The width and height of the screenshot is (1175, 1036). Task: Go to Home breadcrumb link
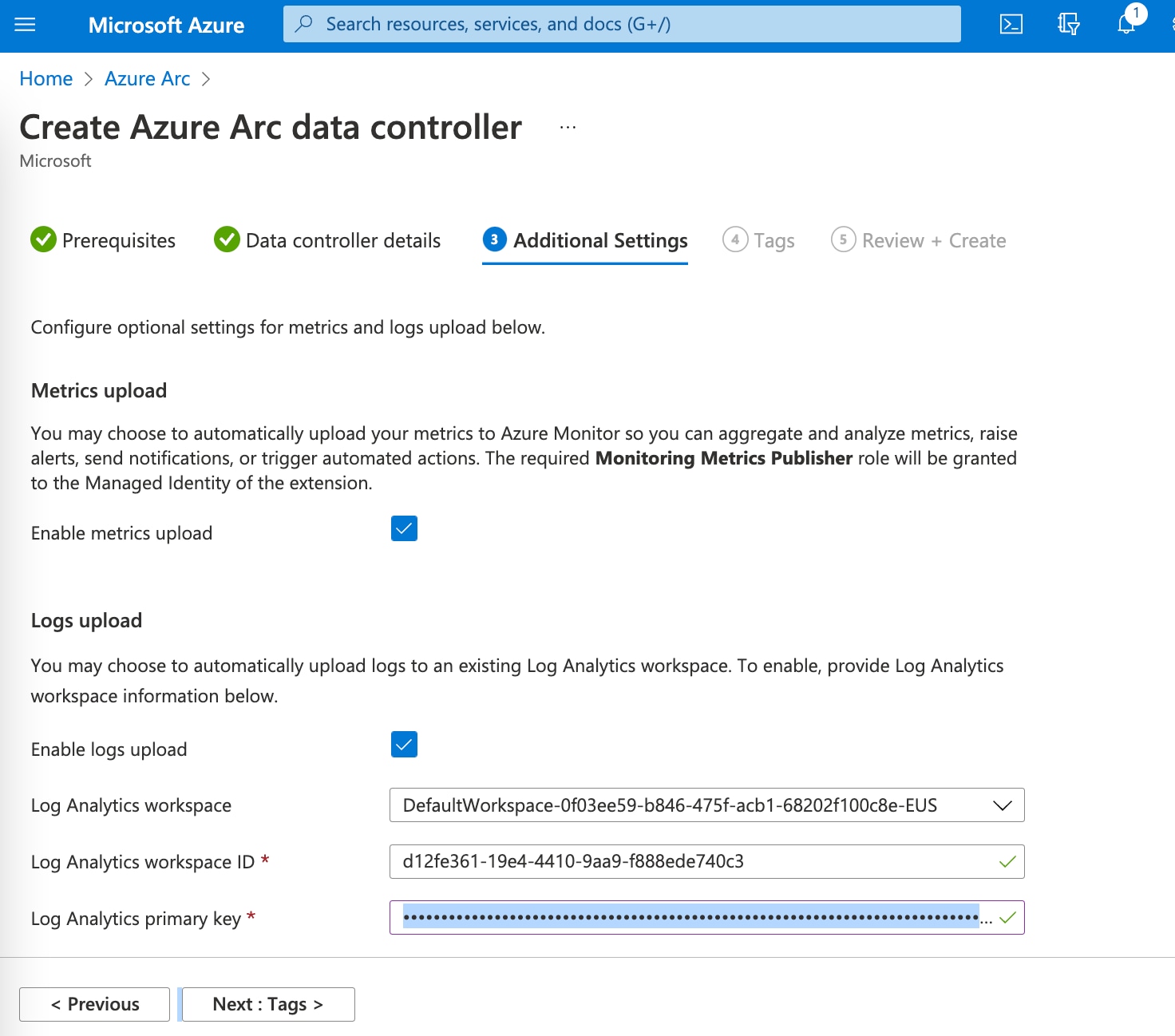tap(46, 79)
